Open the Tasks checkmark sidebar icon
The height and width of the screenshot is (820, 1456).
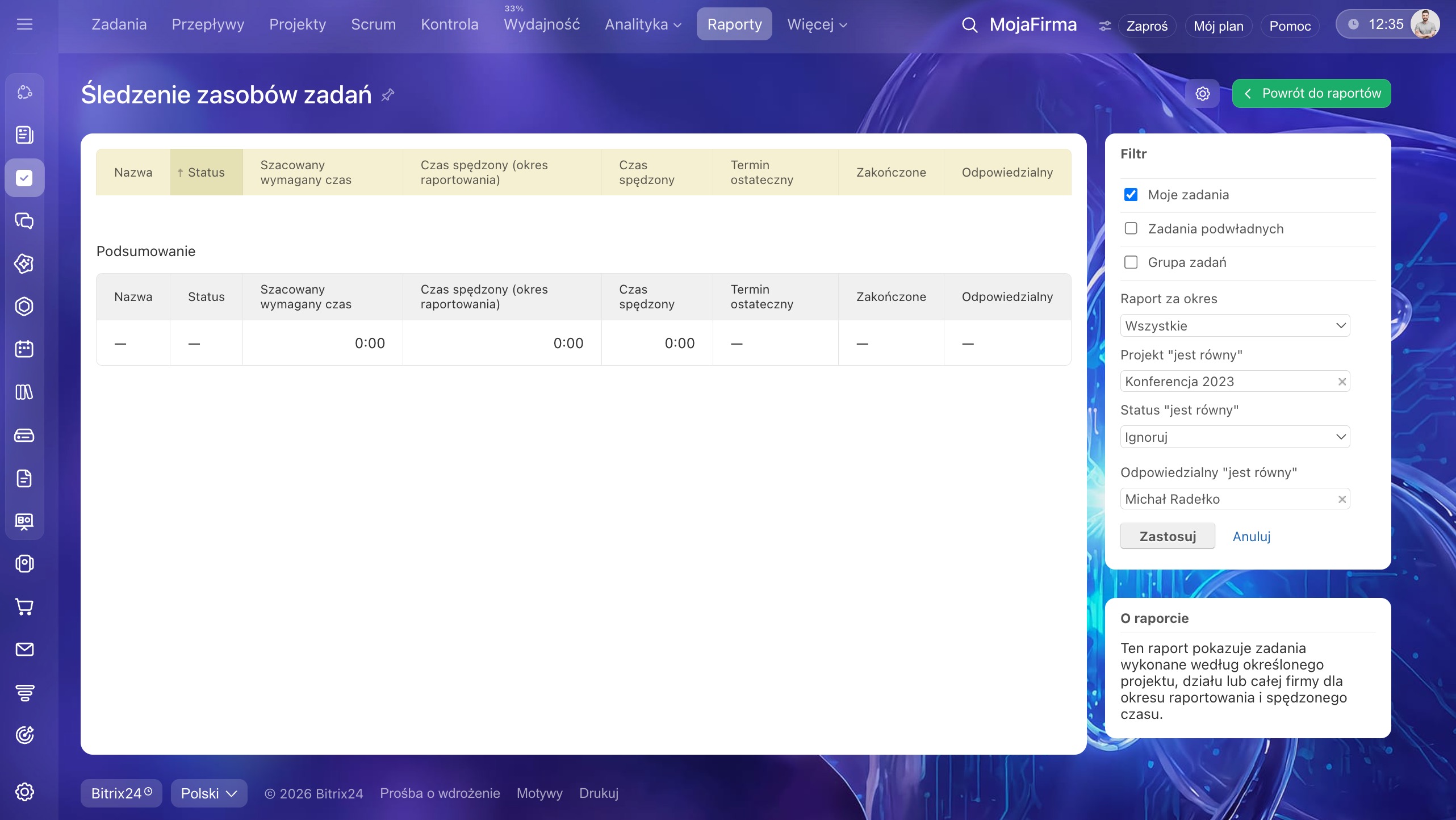coord(24,178)
